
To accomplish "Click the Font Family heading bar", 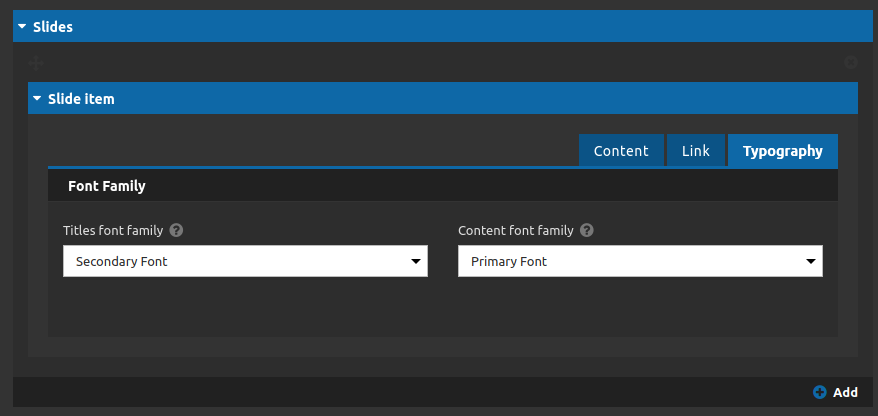I will [x=443, y=185].
